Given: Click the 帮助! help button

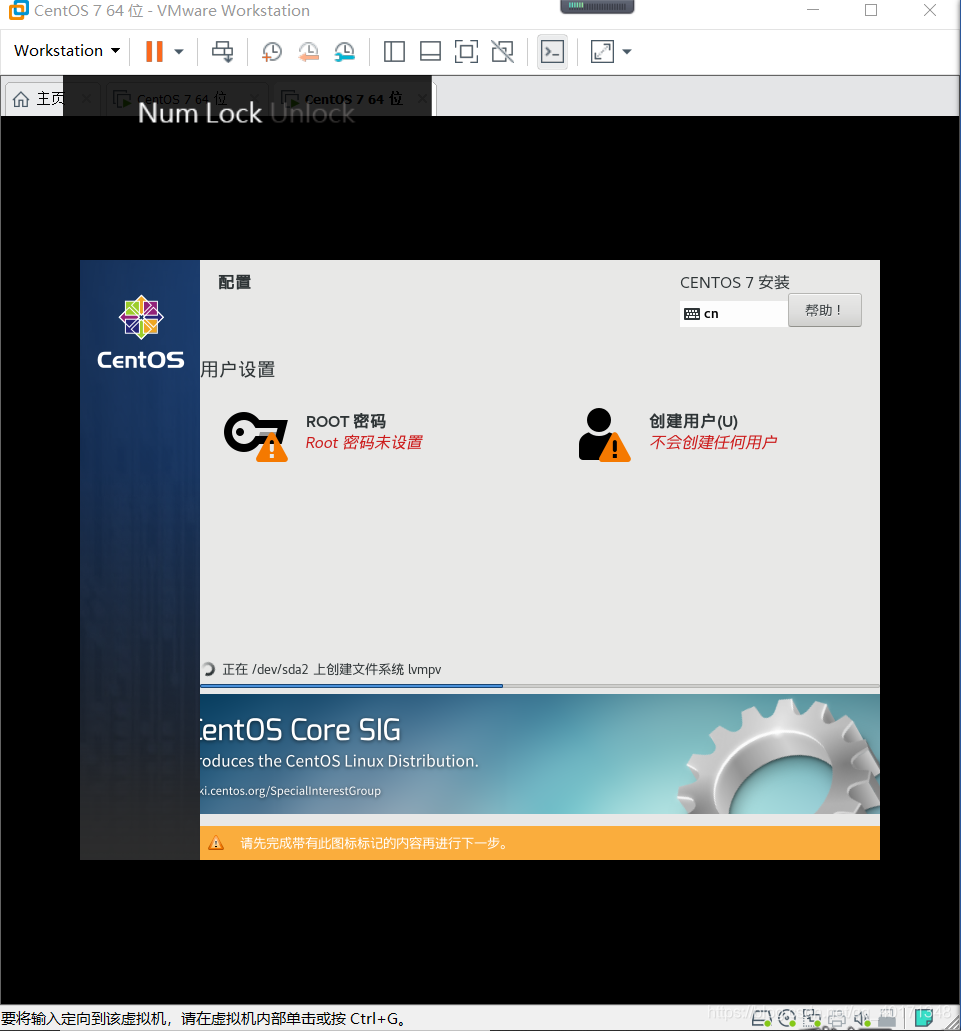Looking at the screenshot, I should (824, 310).
